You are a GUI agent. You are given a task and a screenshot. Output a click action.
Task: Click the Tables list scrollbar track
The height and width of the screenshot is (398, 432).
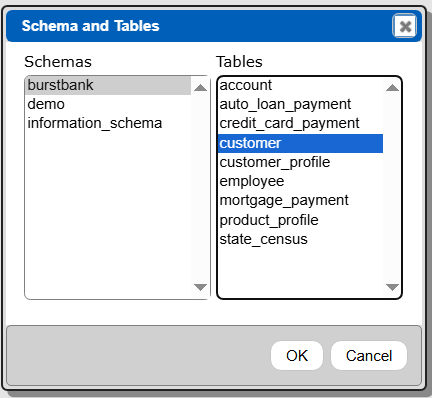click(x=392, y=187)
